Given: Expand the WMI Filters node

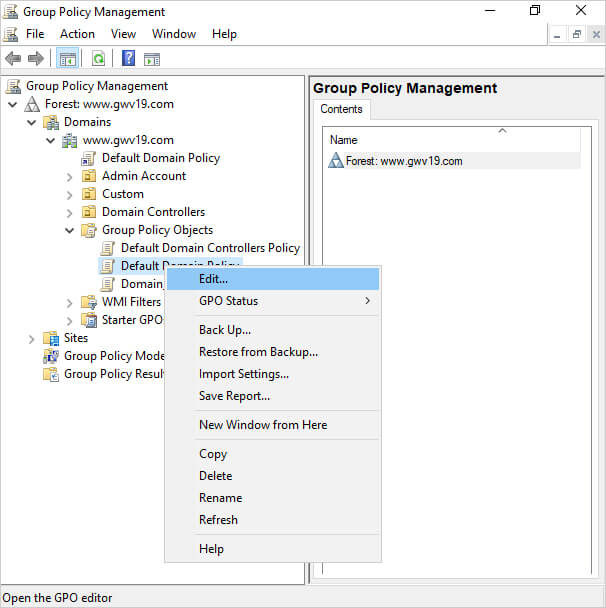Looking at the screenshot, I should point(69,303).
